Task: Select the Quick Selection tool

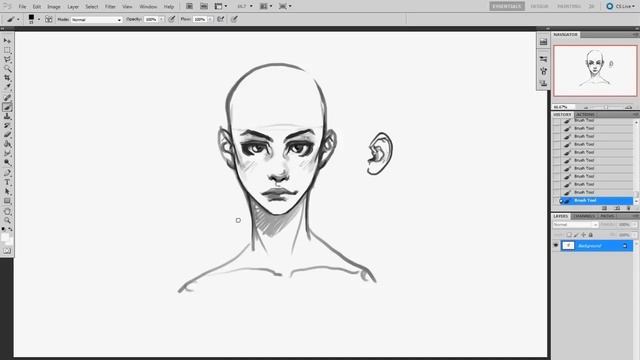Action: (x=7, y=69)
